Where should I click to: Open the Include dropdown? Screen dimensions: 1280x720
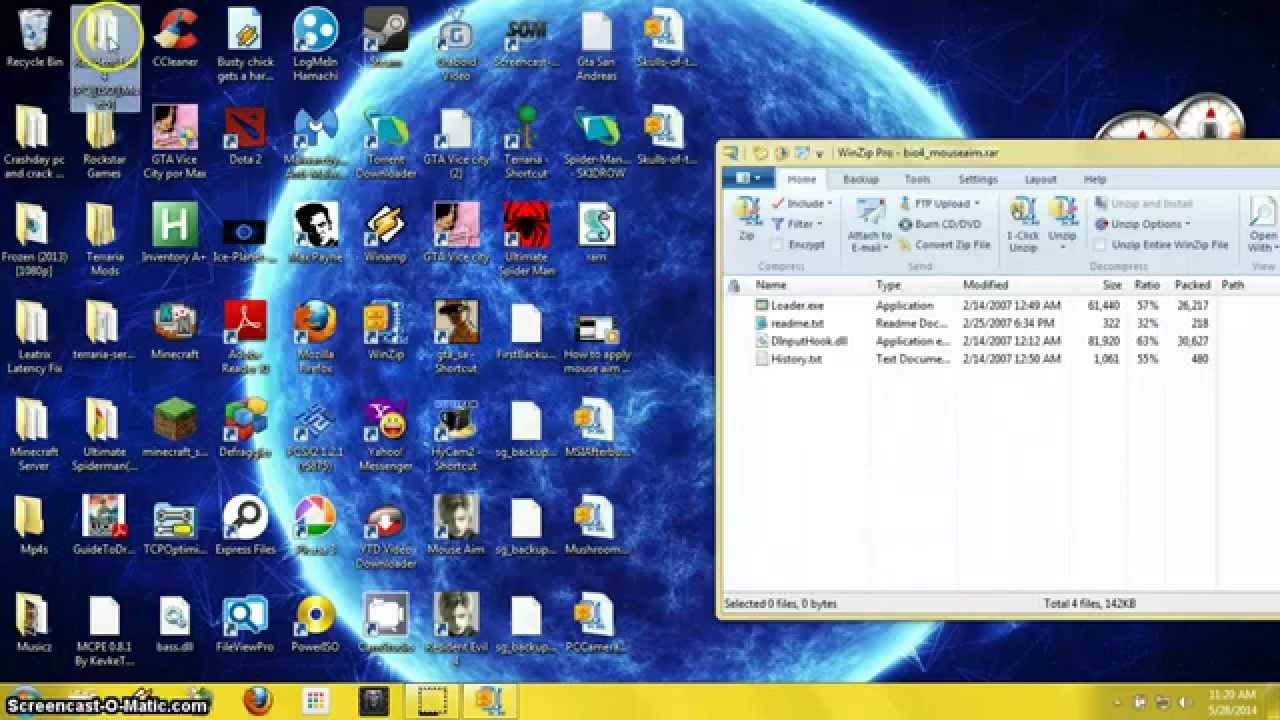pyautogui.click(x=802, y=204)
